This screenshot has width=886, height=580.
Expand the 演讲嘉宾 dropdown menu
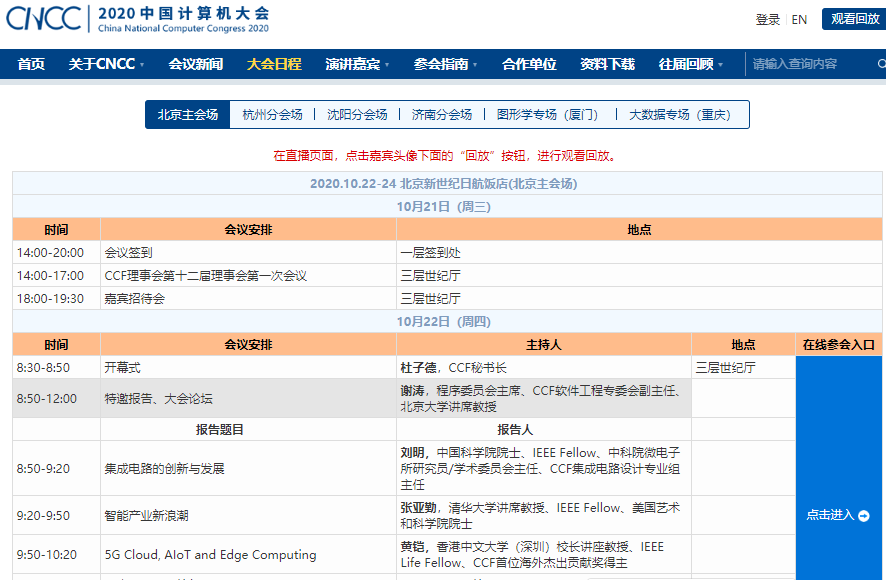[357, 64]
